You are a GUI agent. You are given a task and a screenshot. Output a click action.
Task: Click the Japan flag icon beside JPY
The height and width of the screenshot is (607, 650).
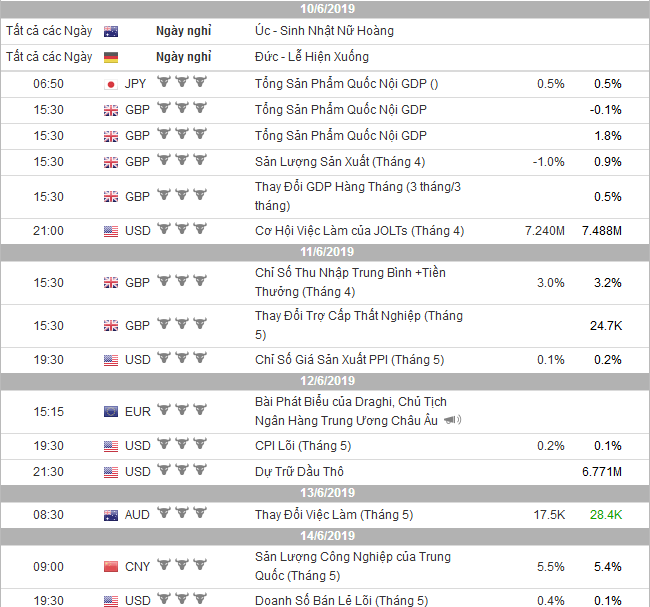pos(110,84)
